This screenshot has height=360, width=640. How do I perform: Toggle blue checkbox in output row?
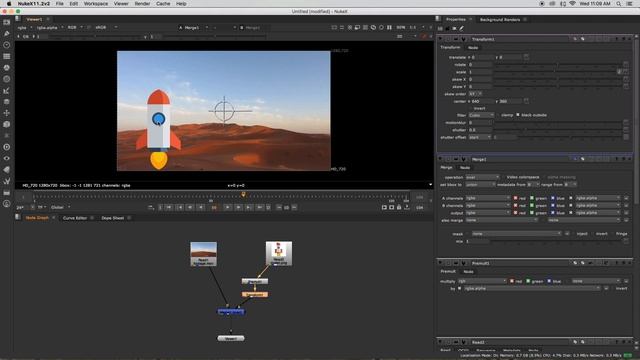coord(553,213)
